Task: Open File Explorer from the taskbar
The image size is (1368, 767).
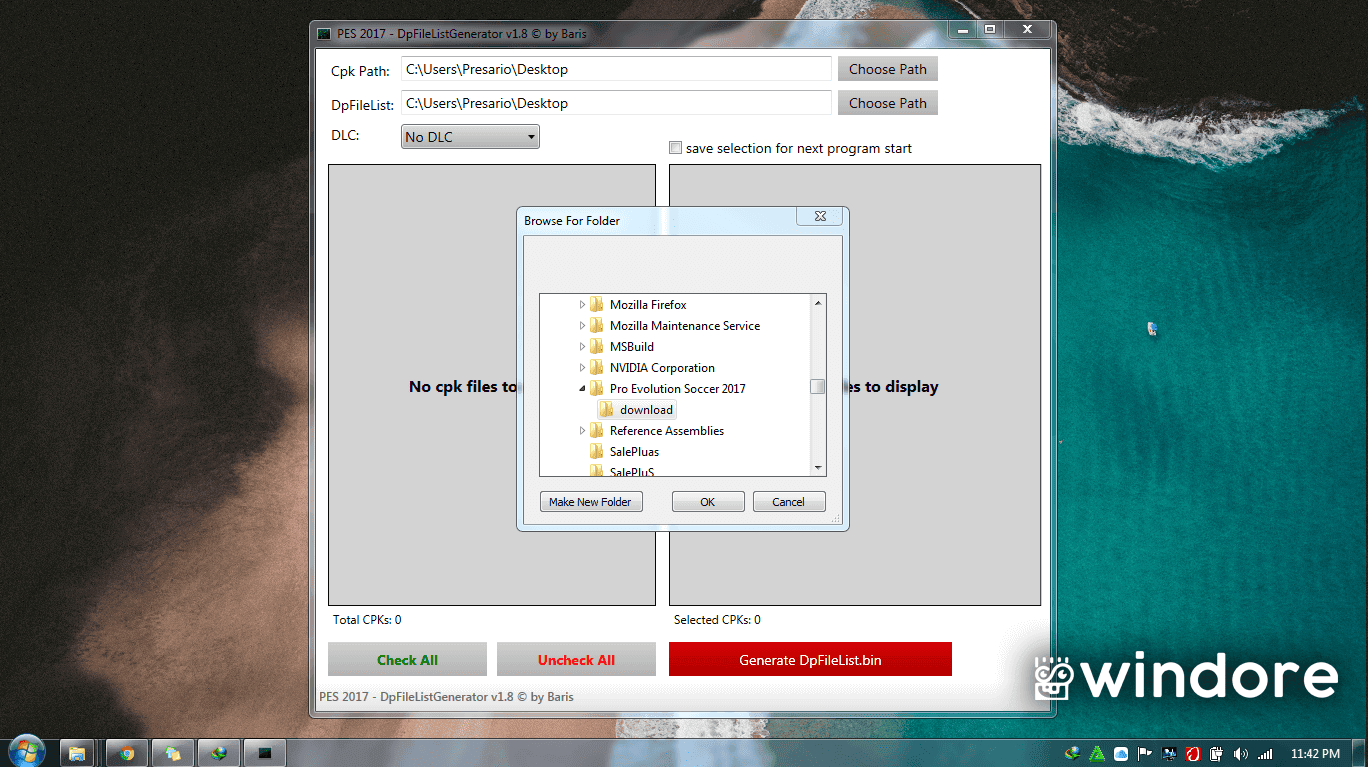Action: coord(77,753)
